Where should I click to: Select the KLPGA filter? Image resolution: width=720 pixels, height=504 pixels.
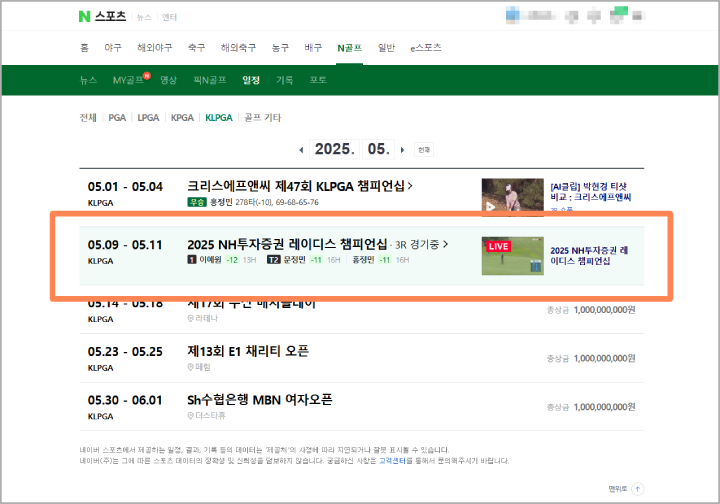pyautogui.click(x=219, y=118)
